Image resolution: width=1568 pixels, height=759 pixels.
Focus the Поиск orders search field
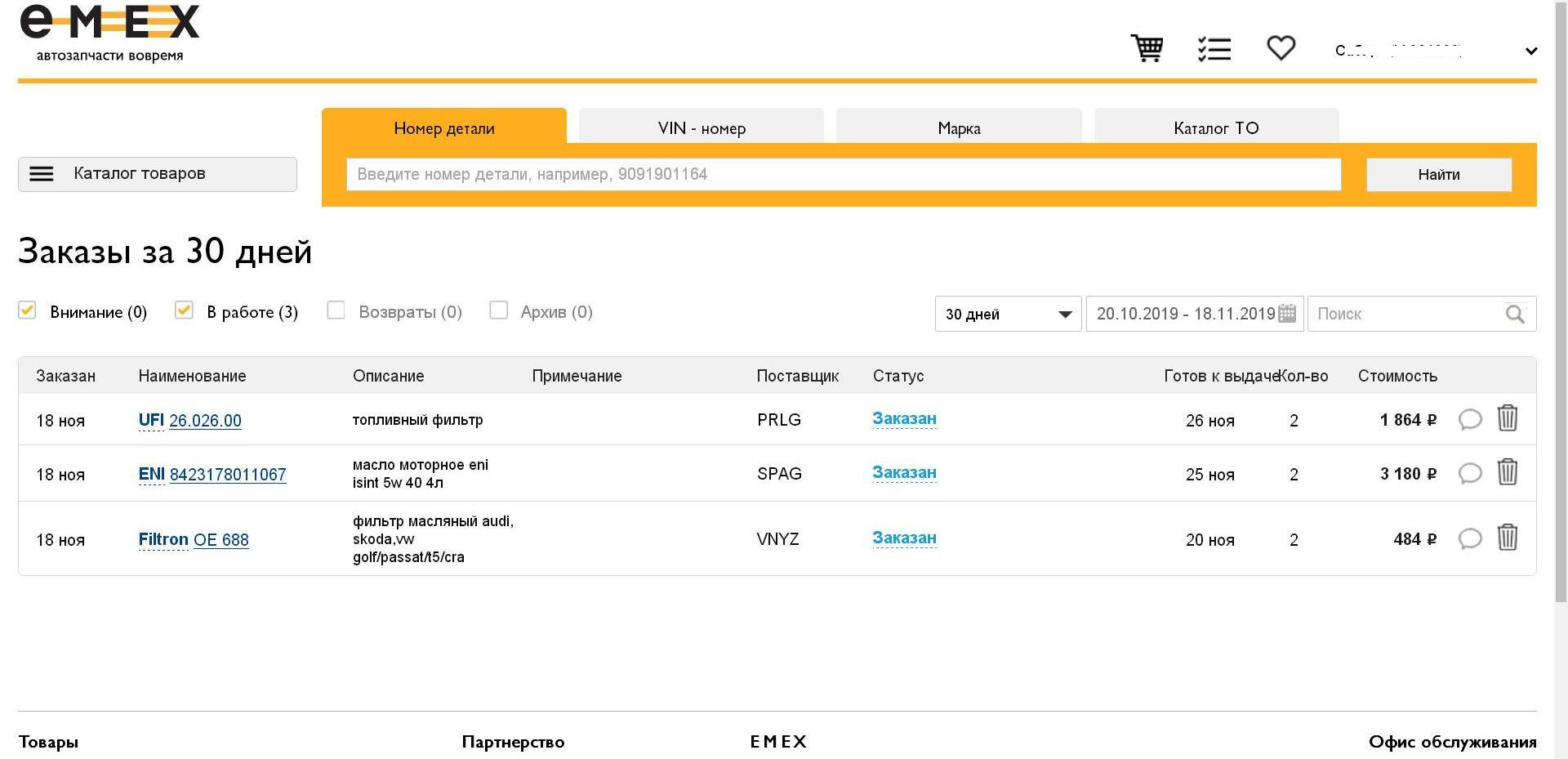(1422, 314)
